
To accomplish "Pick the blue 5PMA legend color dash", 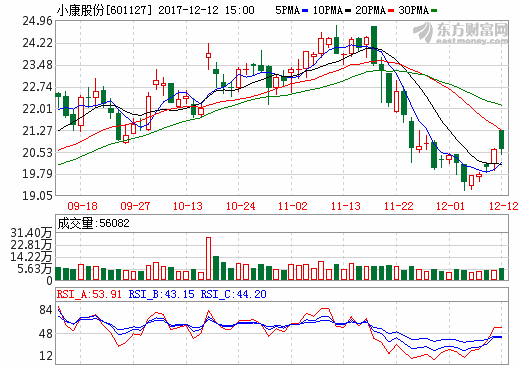I will [305, 11].
